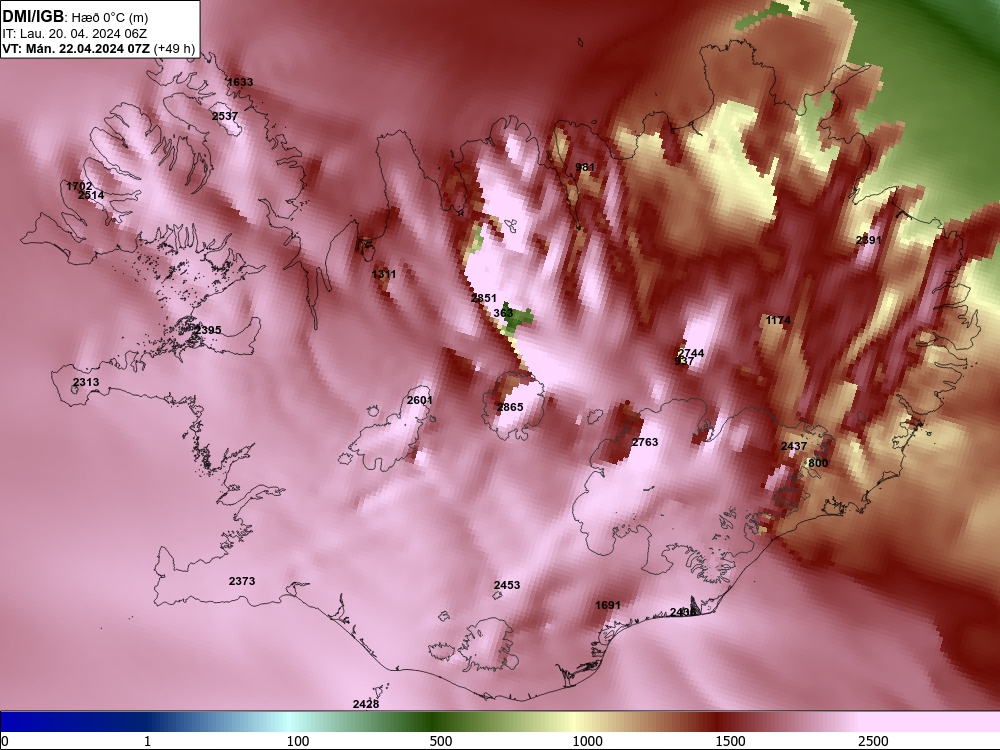The width and height of the screenshot is (1000, 750).
Task: Click the map value 2313
Action: click(85, 382)
